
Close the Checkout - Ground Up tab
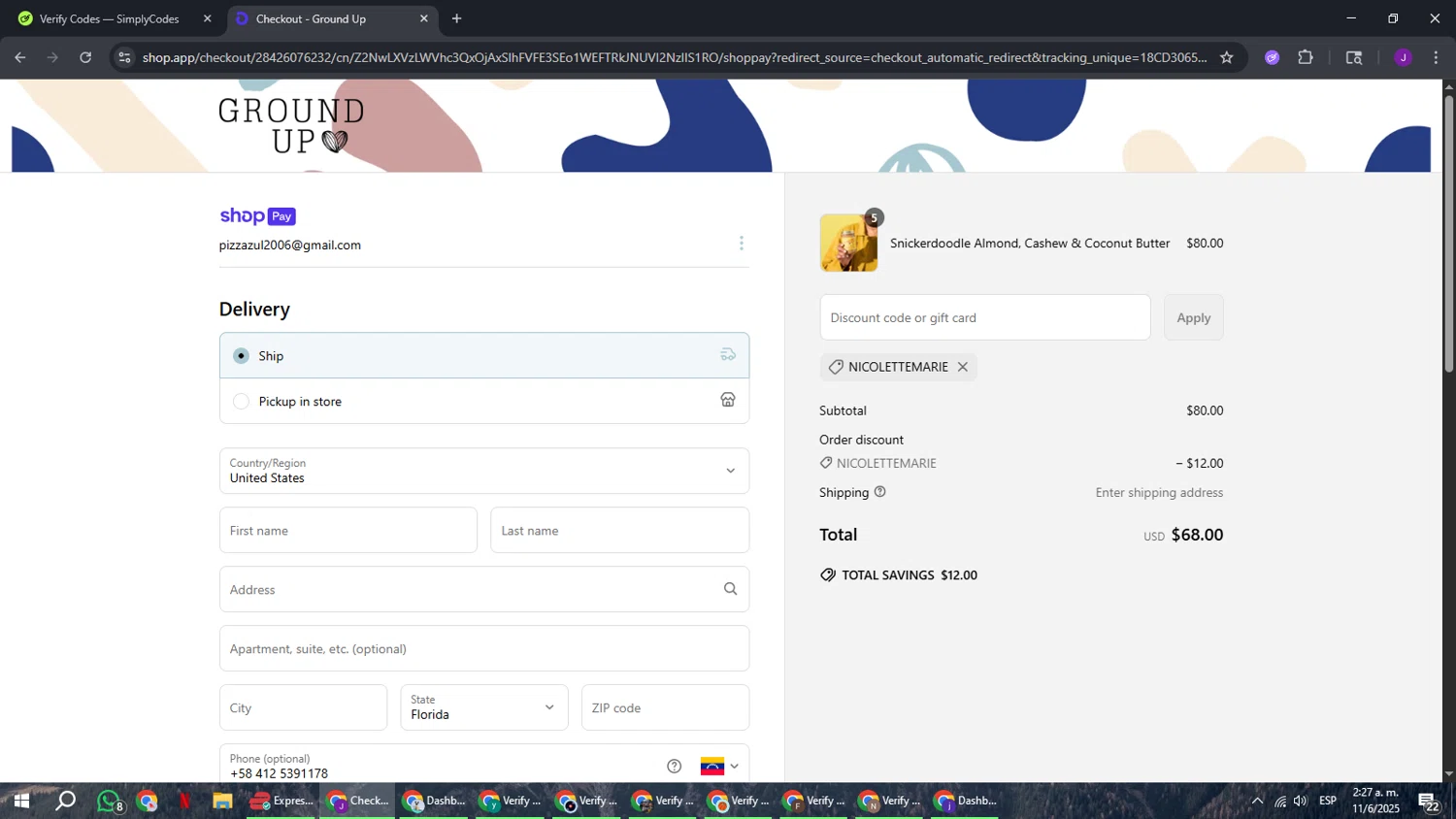(423, 18)
